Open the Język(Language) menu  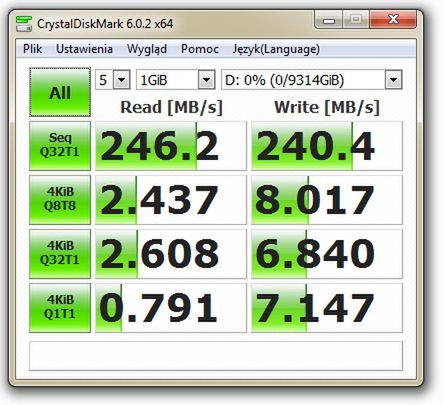[276, 49]
